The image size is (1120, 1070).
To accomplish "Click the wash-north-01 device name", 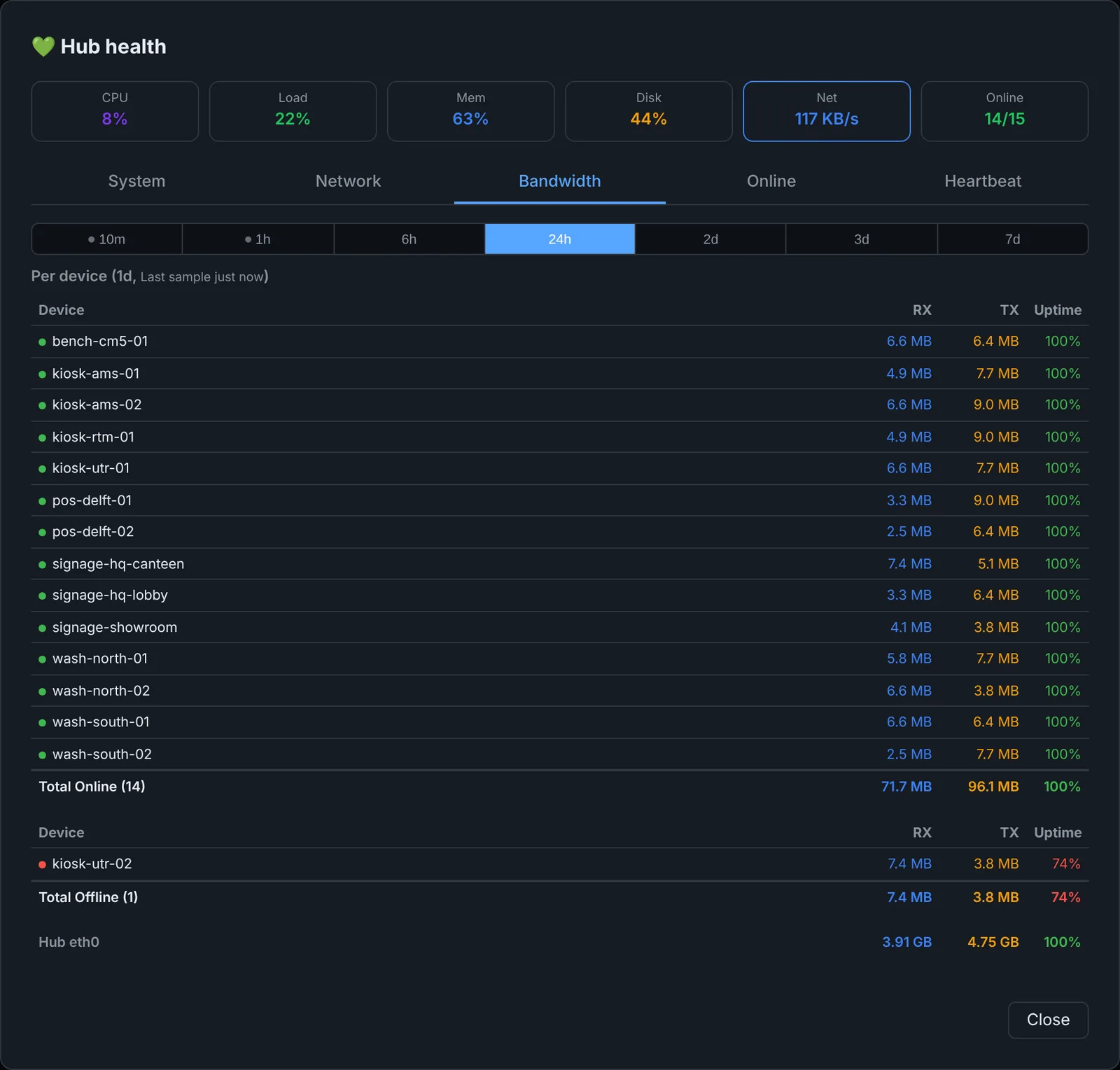I will point(100,659).
